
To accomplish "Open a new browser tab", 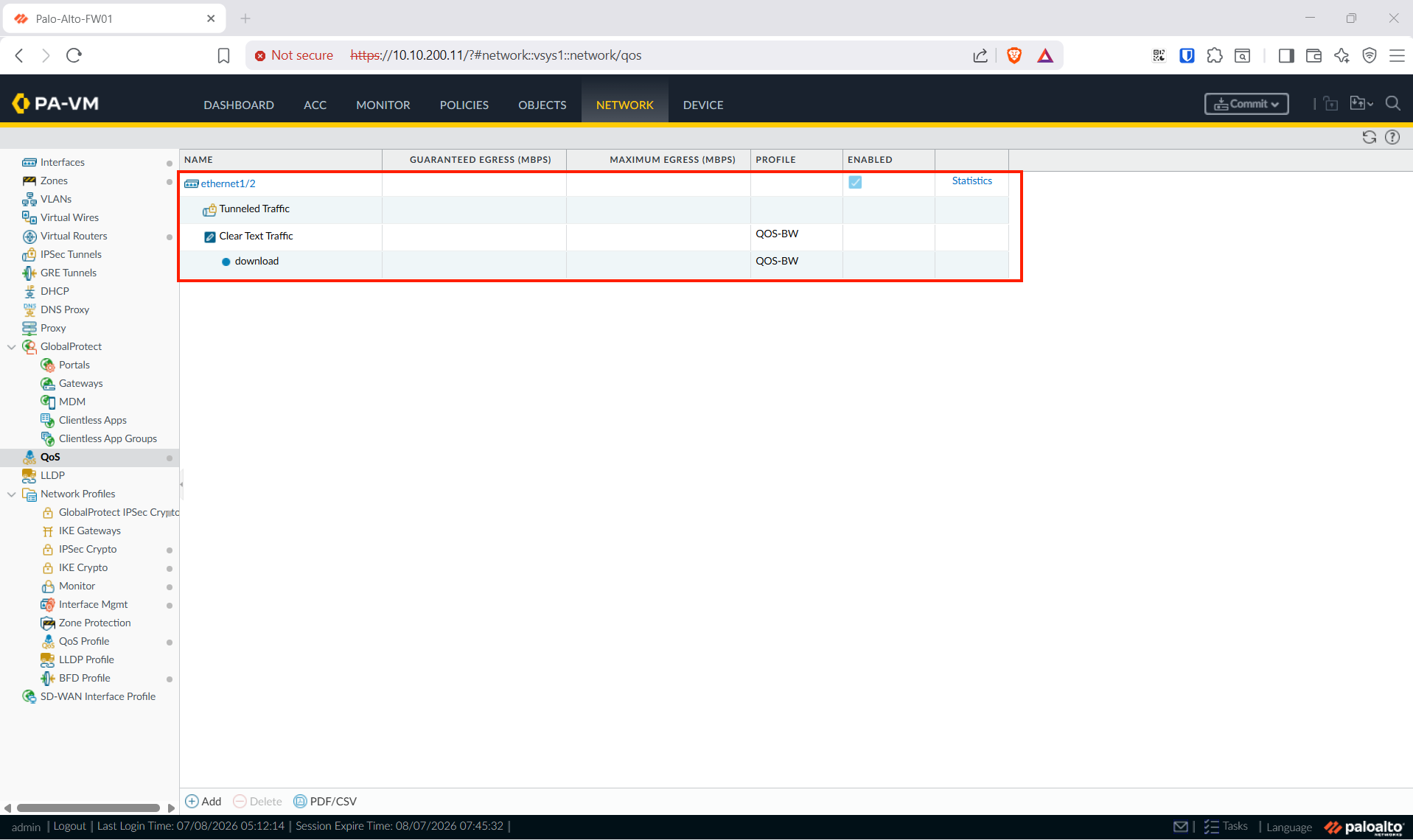I will coord(245,18).
